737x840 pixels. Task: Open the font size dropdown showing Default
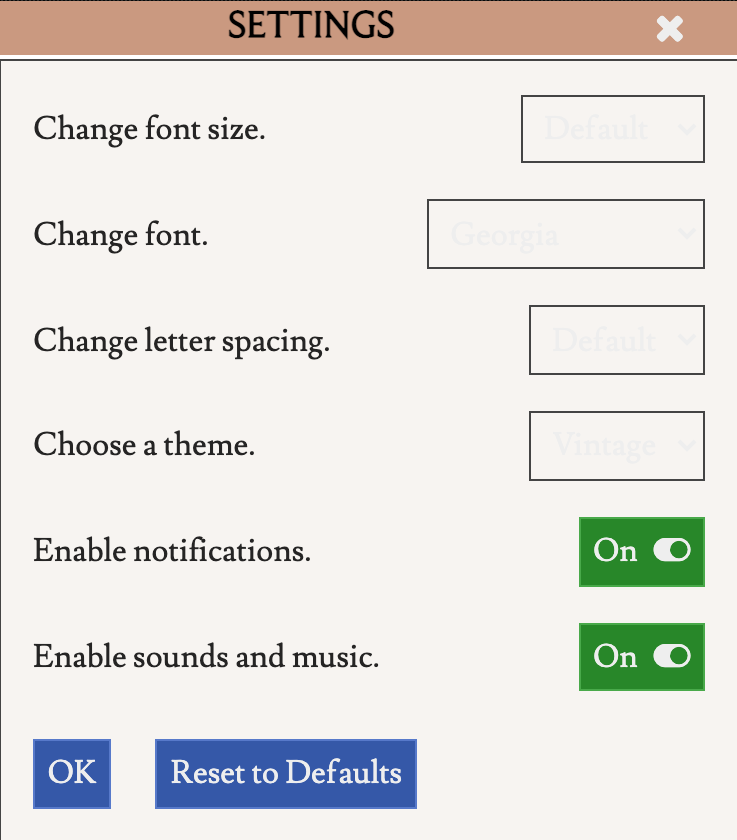tap(612, 129)
